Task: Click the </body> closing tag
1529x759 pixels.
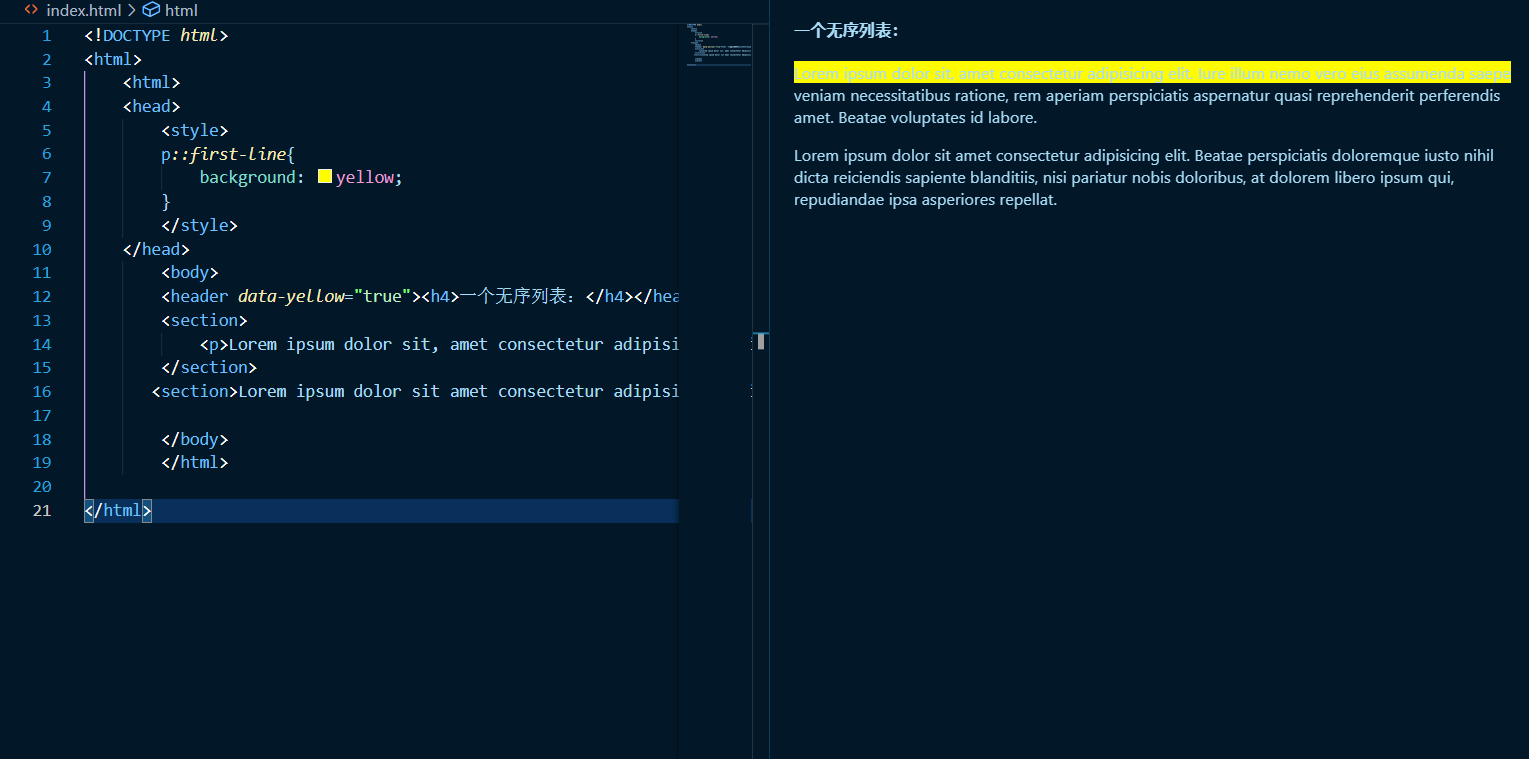Action: click(x=195, y=440)
